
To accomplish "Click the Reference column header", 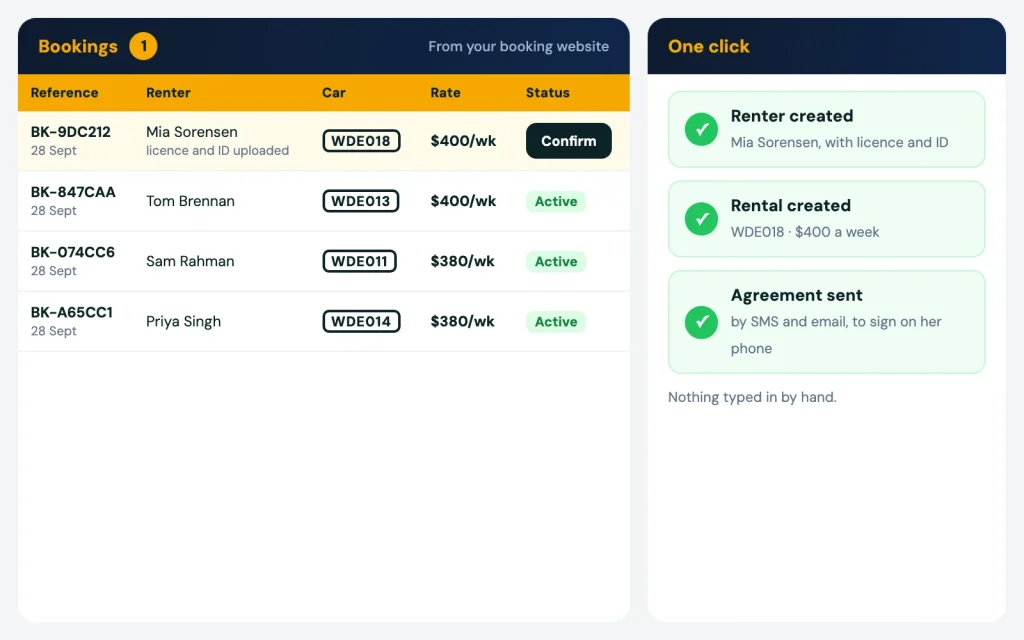I will [x=64, y=93].
